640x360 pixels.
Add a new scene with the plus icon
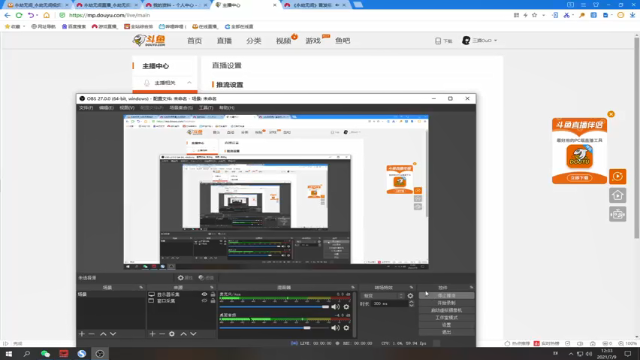tap(82, 334)
